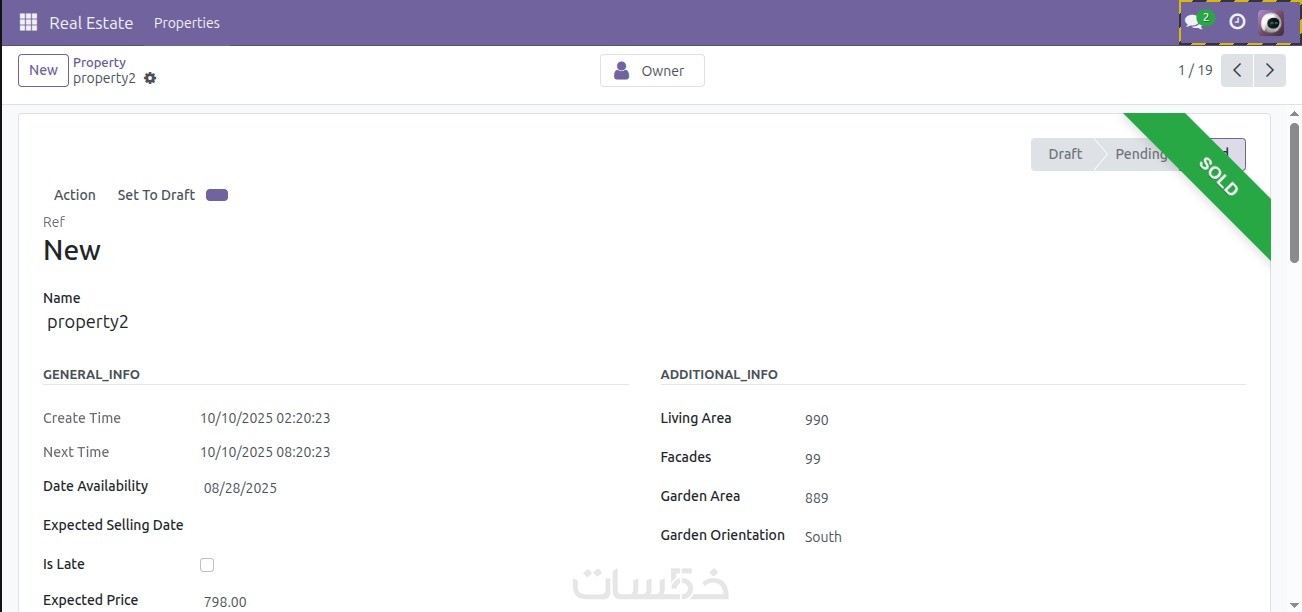Click the GENERAL_INFO section heading
This screenshot has width=1302, height=612.
[x=91, y=375]
